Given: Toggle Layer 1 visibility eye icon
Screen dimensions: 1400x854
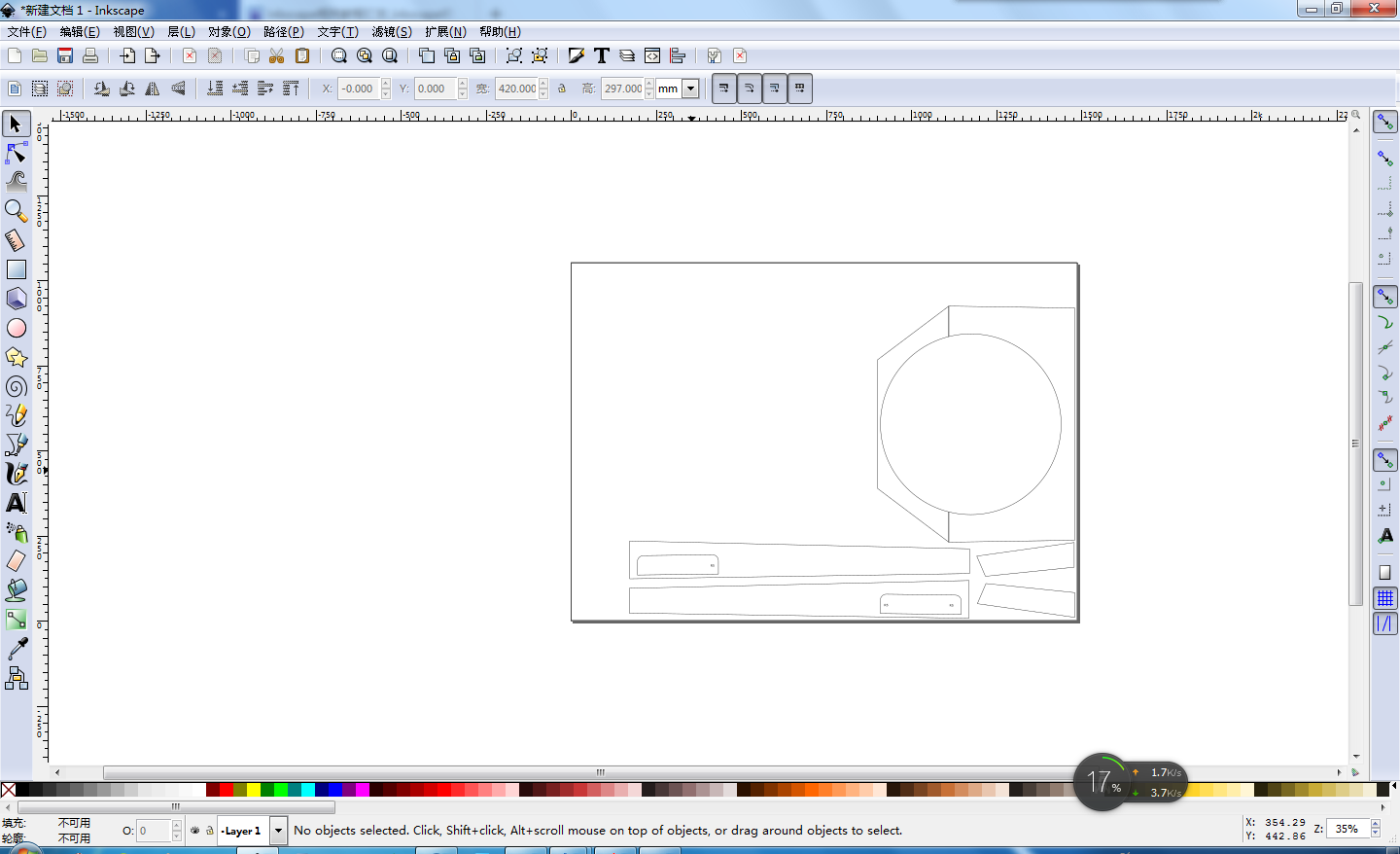Looking at the screenshot, I should (194, 831).
